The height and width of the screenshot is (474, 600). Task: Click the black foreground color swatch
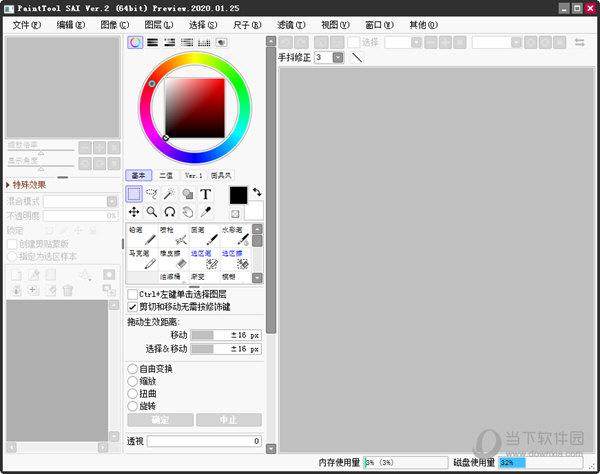click(x=238, y=195)
